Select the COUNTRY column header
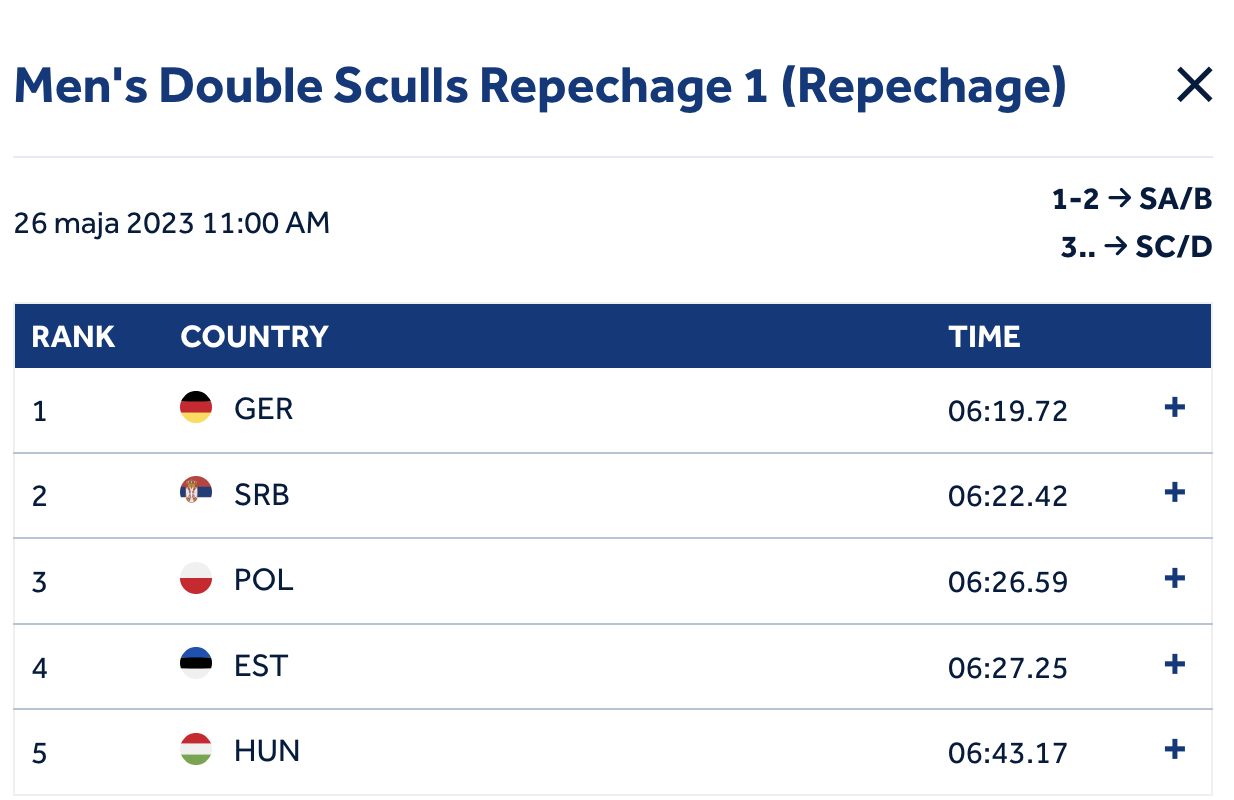The height and width of the screenshot is (800, 1234). [254, 337]
